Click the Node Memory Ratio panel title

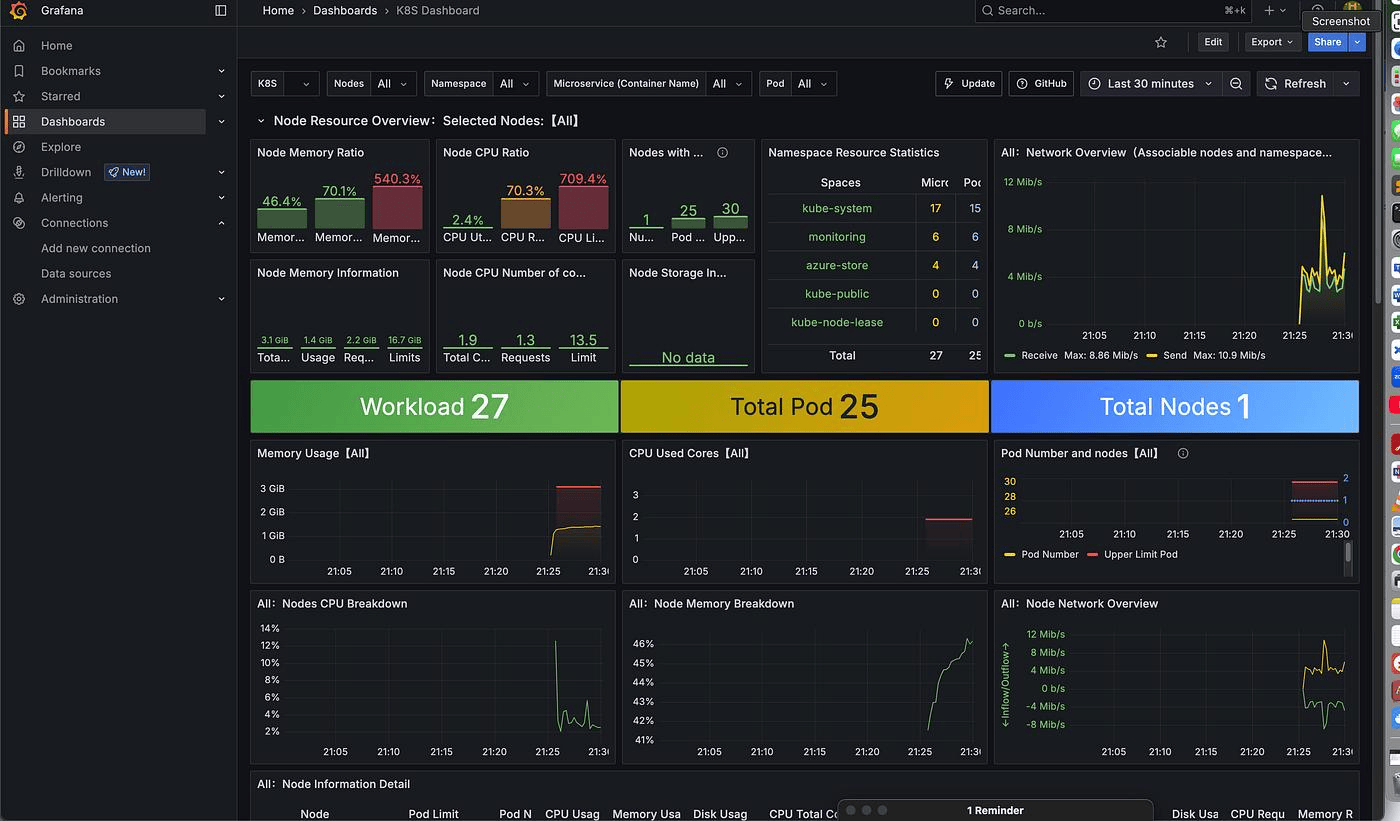coord(310,153)
